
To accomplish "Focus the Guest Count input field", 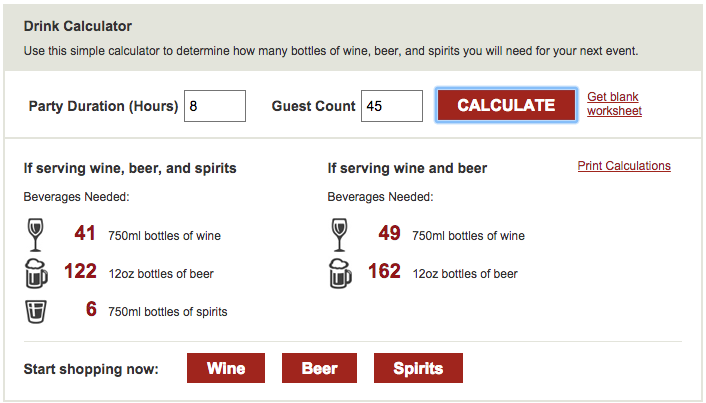I will pyautogui.click(x=392, y=106).
